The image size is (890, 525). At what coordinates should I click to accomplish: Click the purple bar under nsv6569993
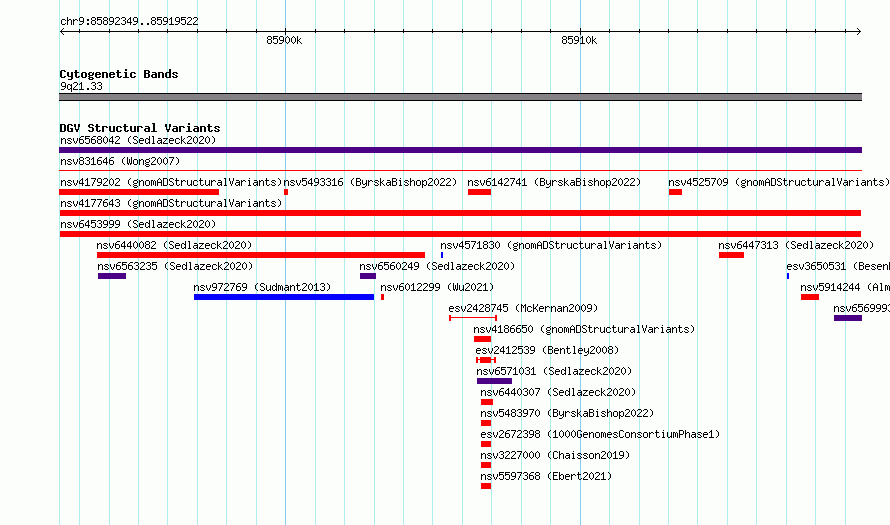point(848,318)
